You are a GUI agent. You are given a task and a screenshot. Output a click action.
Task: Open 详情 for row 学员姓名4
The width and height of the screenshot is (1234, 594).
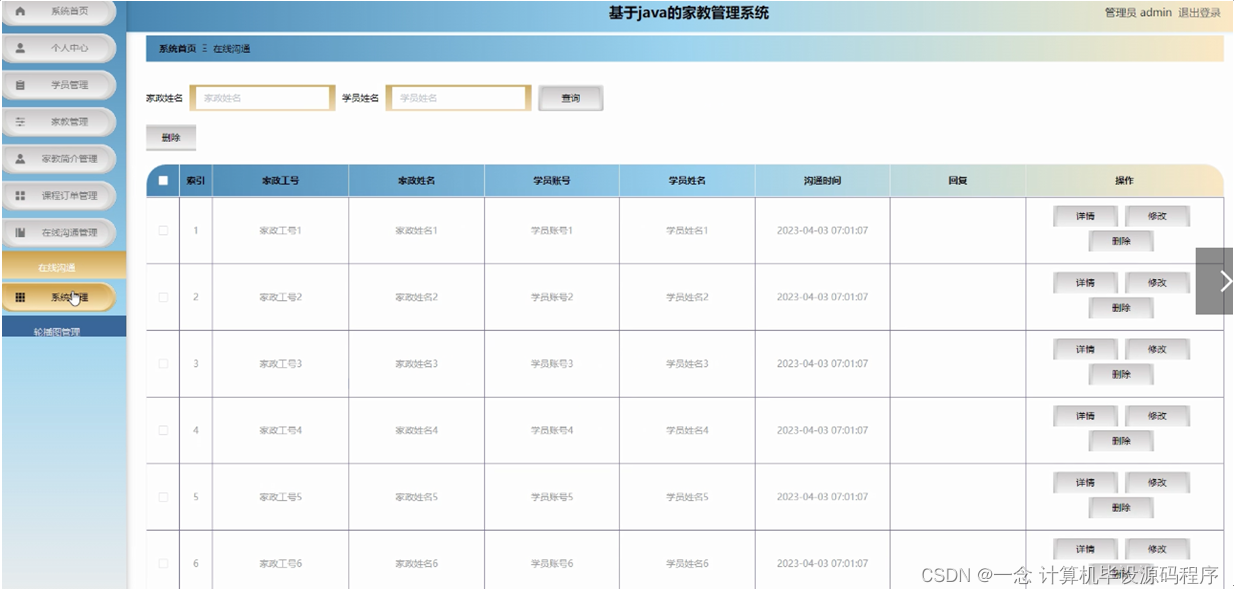tap(1085, 416)
